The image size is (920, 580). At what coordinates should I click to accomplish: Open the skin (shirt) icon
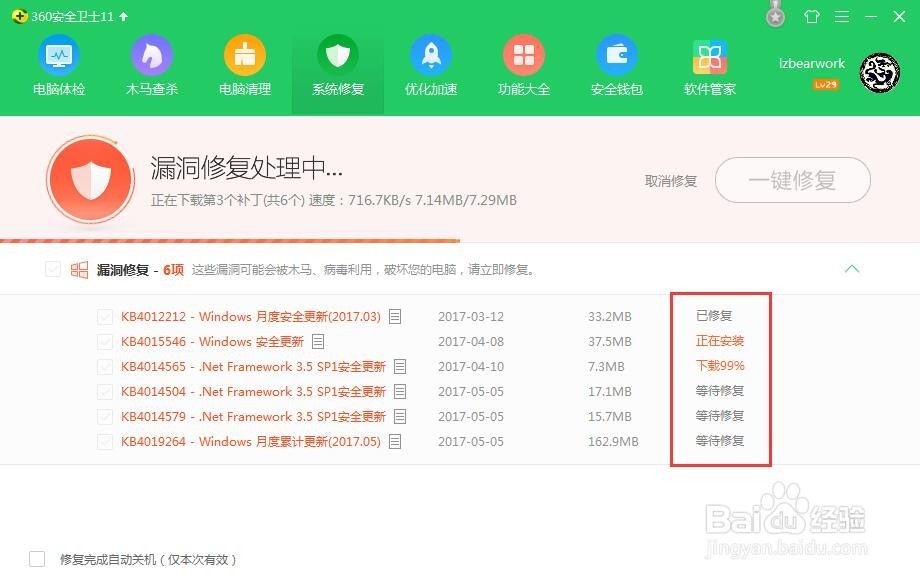pyautogui.click(x=812, y=16)
